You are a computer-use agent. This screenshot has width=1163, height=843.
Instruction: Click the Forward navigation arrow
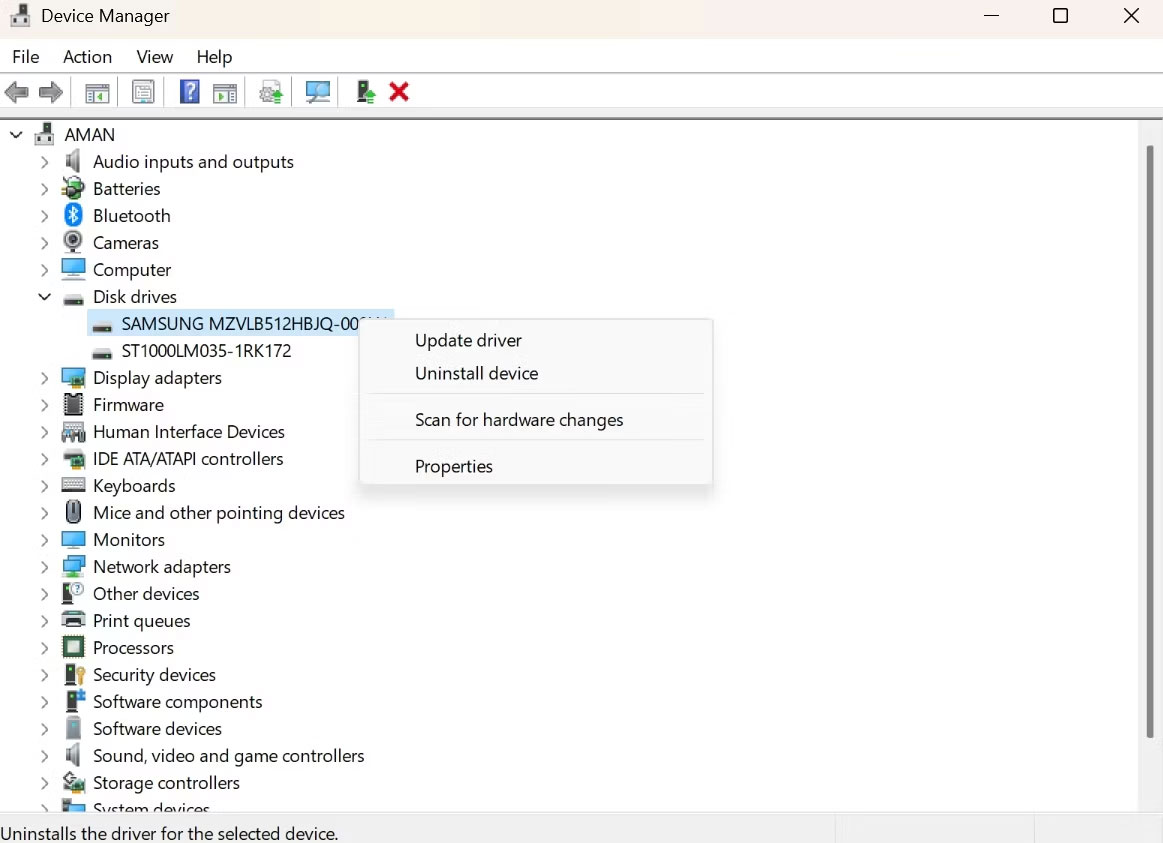click(50, 91)
